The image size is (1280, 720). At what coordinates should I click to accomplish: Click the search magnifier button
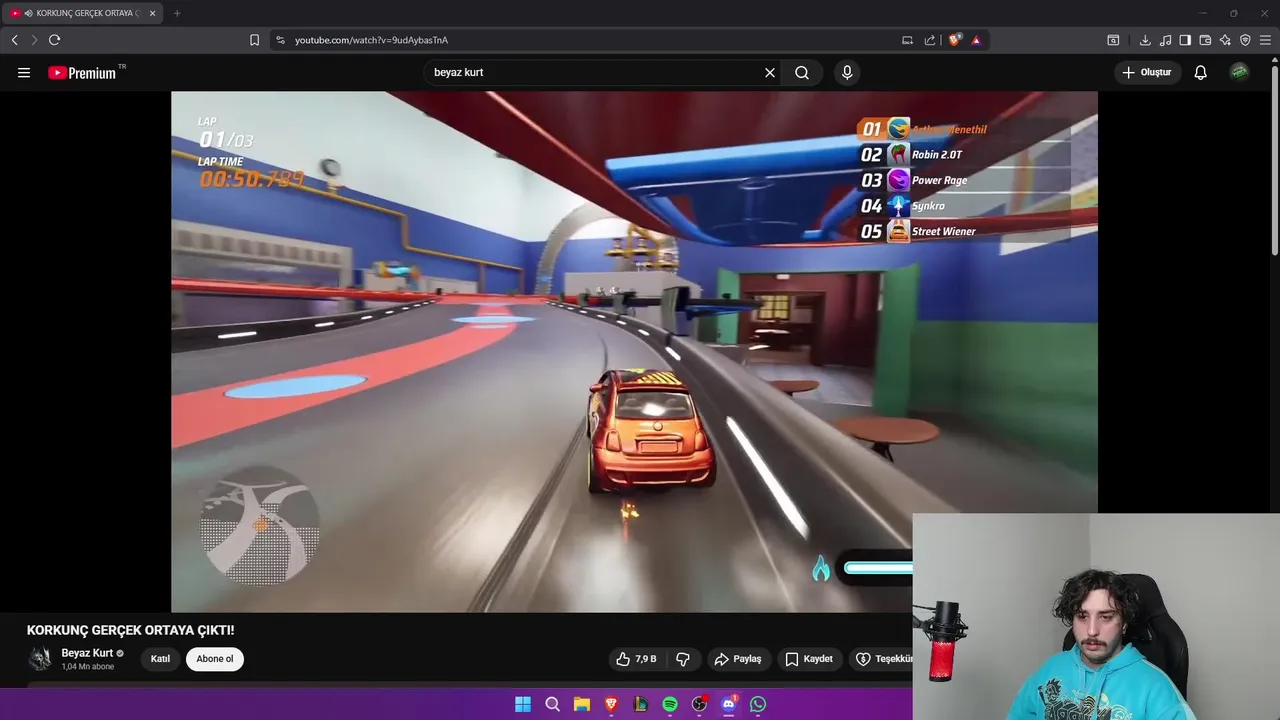pyautogui.click(x=802, y=72)
